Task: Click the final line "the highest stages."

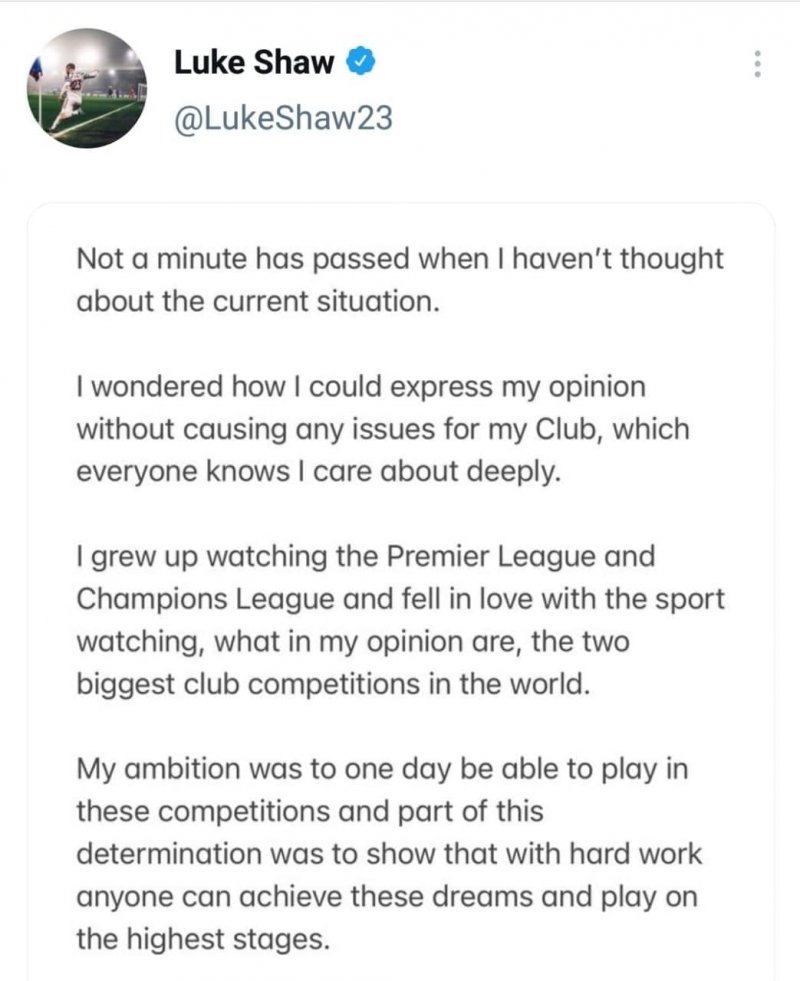Action: [x=201, y=940]
